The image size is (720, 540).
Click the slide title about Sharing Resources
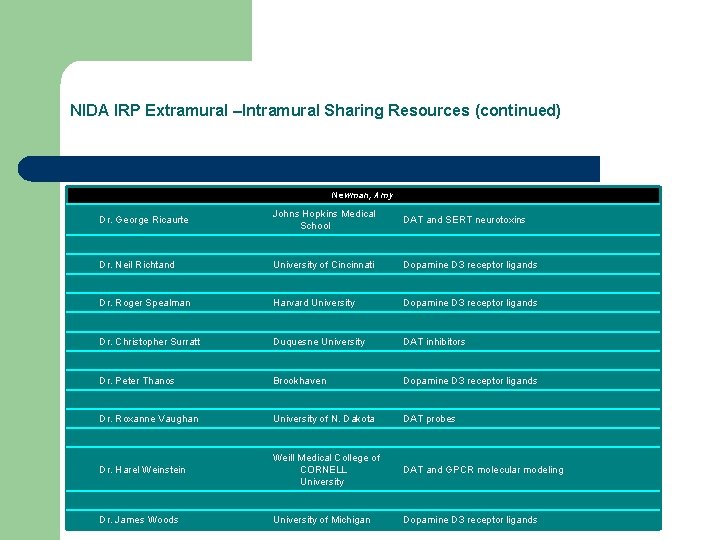click(315, 111)
